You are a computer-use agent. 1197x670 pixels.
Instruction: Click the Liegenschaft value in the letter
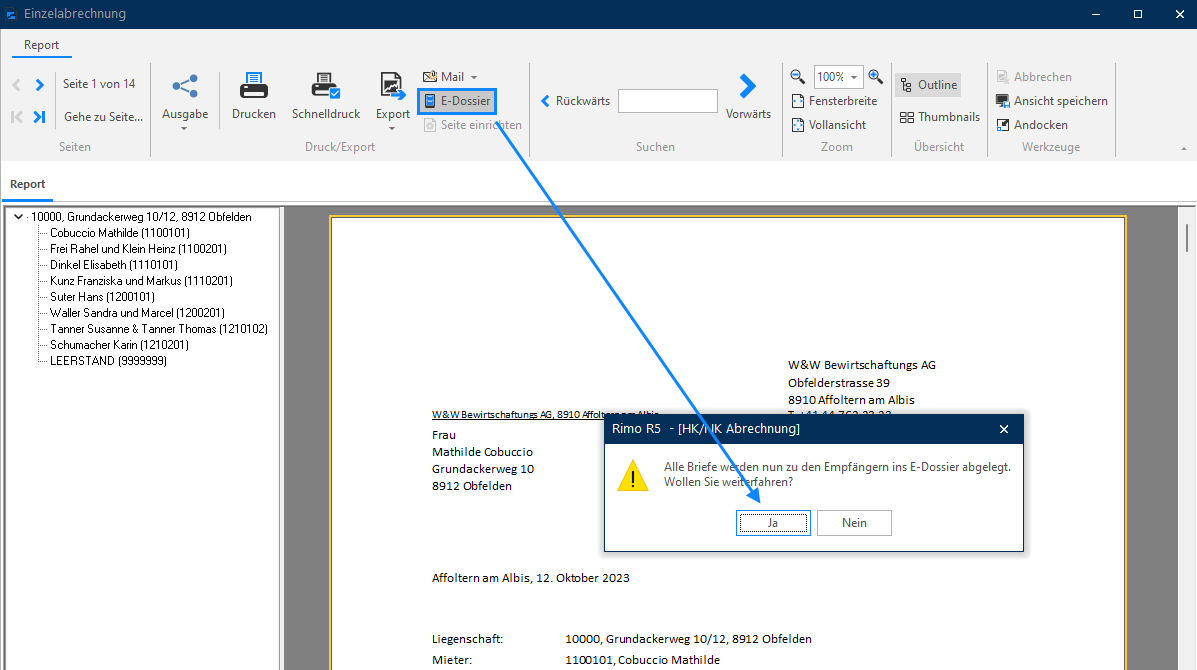point(688,639)
